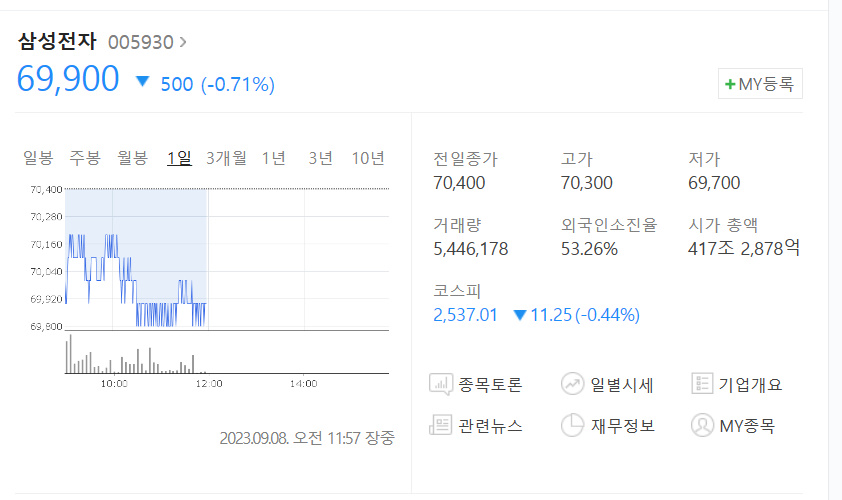Click the 전일종가 label
This screenshot has width=842, height=500.
(466, 159)
